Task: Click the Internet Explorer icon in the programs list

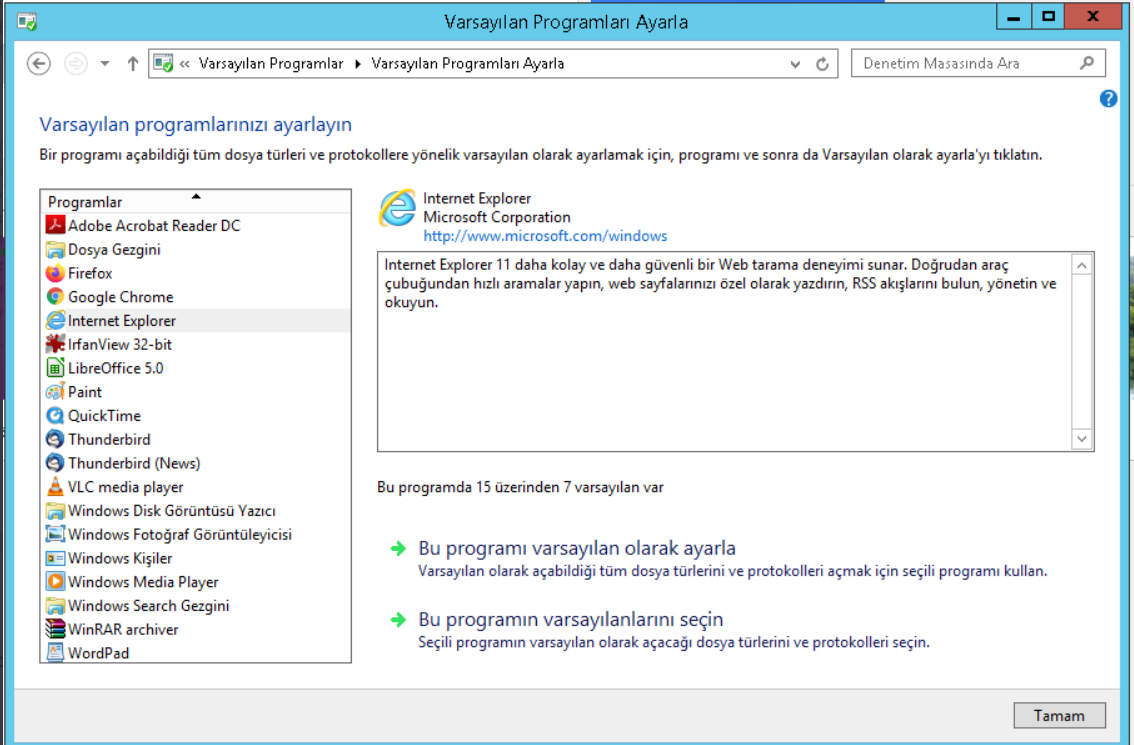Action: [55, 320]
